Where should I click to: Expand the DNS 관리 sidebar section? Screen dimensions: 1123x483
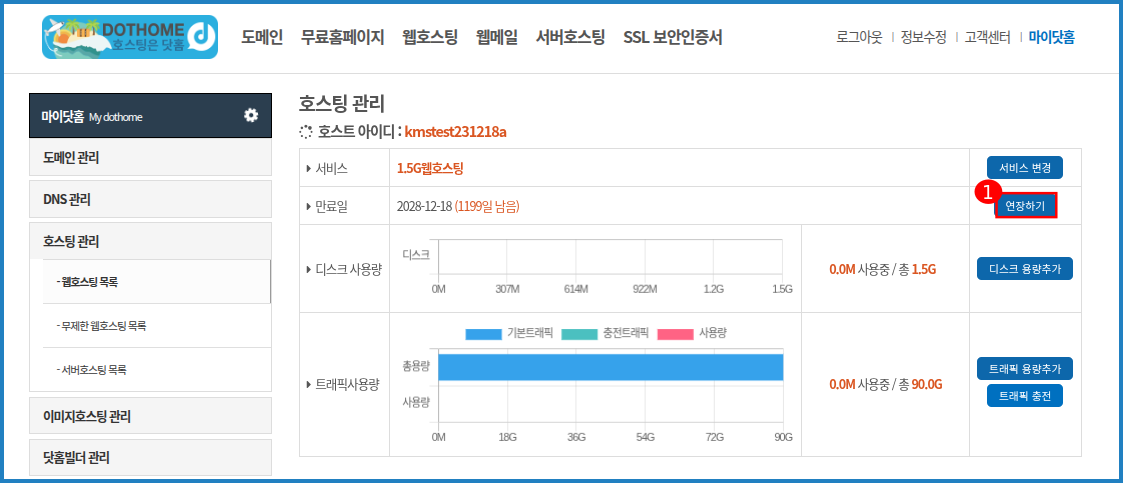150,199
